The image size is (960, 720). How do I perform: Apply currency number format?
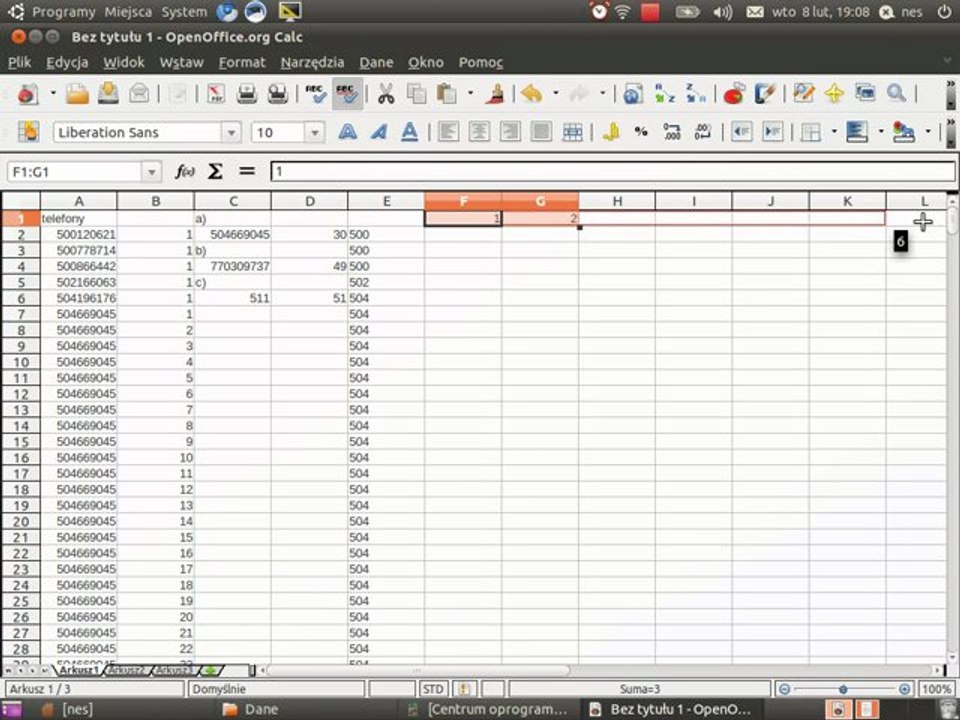610,132
